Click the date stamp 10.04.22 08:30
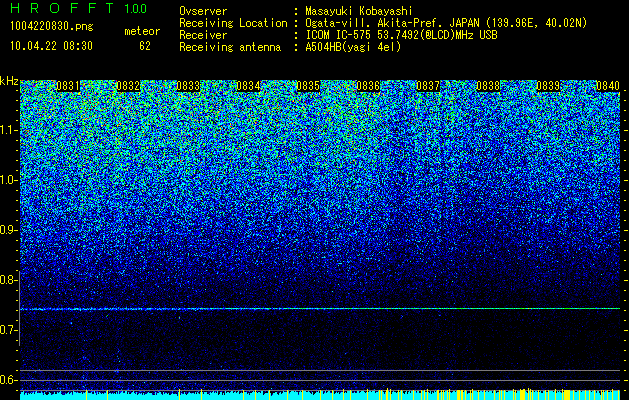Screen dimensions: 629x400 pyautogui.click(x=51, y=46)
